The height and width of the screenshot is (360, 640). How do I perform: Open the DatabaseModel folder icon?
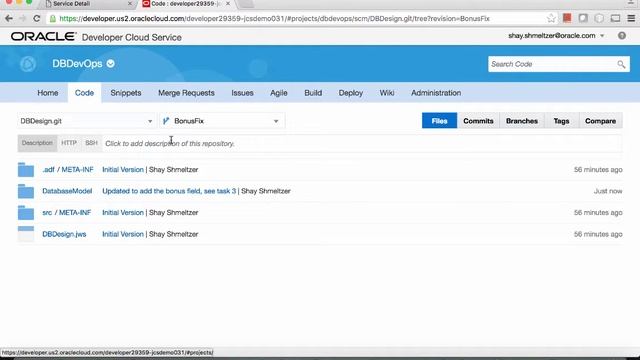pos(26,191)
